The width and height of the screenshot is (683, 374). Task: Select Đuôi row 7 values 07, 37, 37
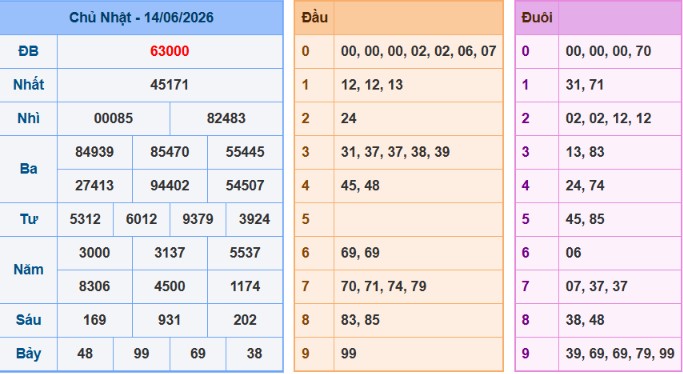coord(597,286)
